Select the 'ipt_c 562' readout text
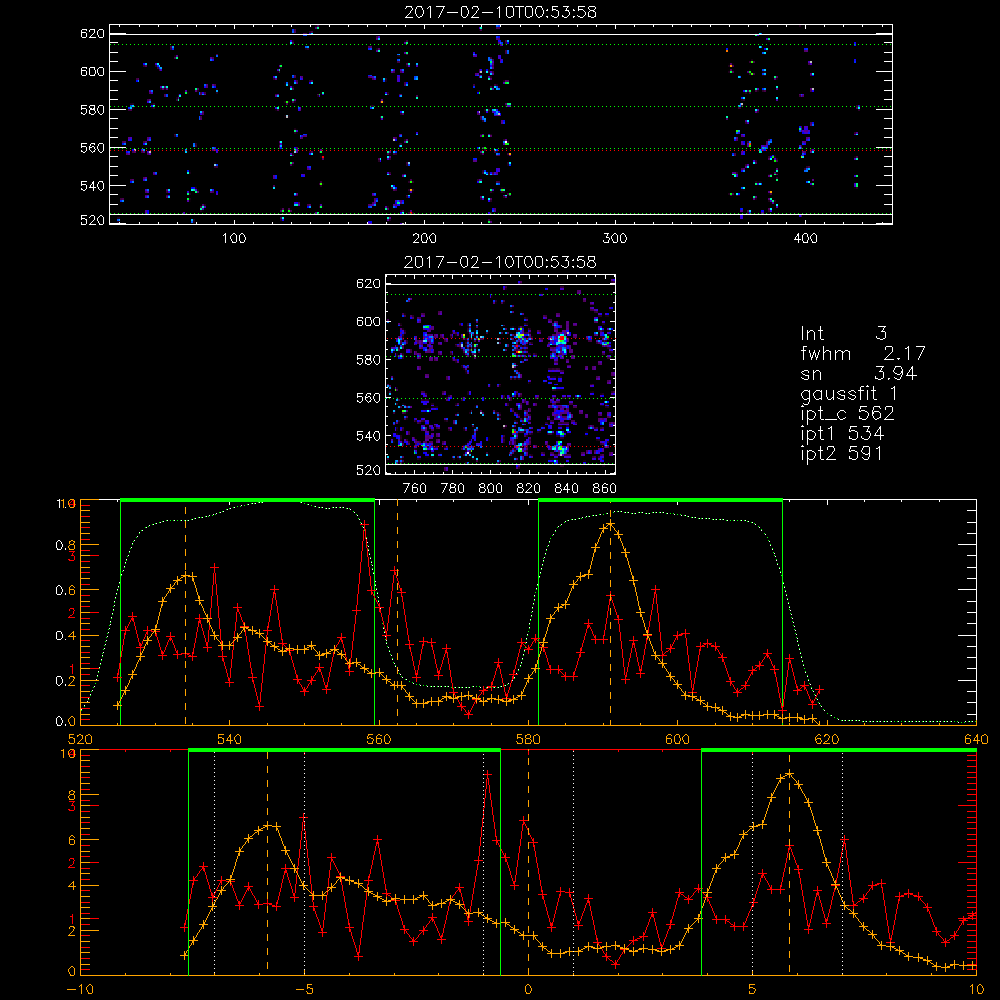The width and height of the screenshot is (1000, 1000). tap(847, 414)
